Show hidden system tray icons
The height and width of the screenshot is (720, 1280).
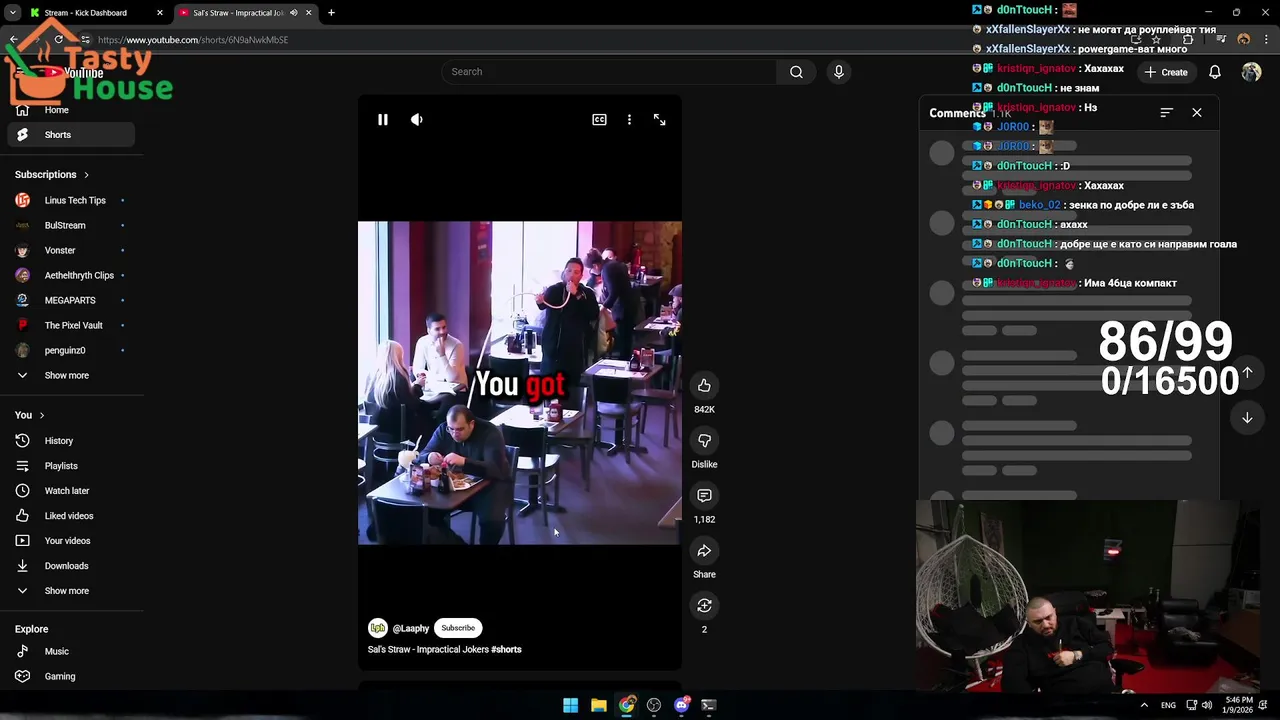pos(1144,705)
